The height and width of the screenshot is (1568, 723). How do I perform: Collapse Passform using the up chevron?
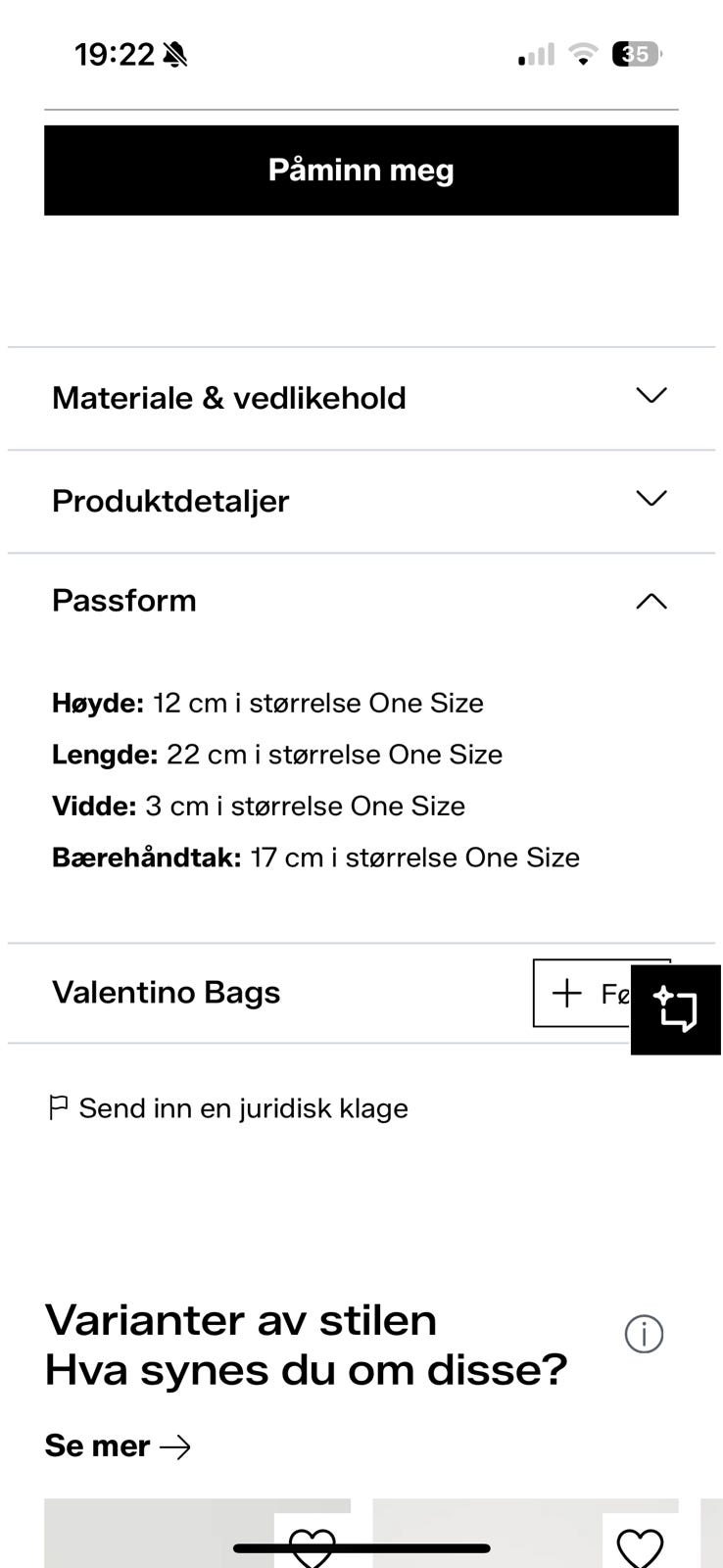(651, 602)
